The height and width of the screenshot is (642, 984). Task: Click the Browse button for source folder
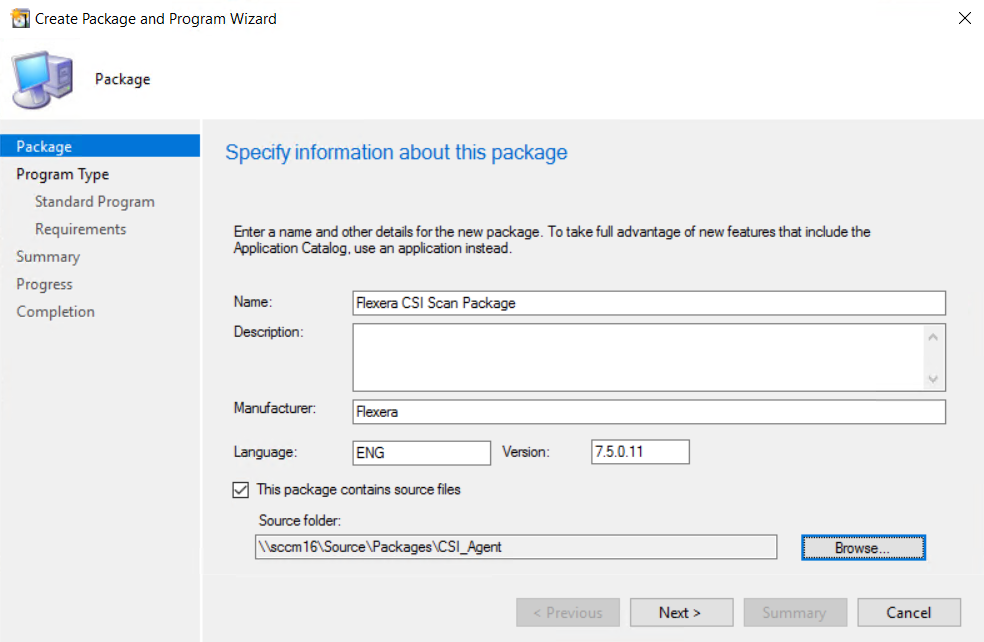(863, 547)
